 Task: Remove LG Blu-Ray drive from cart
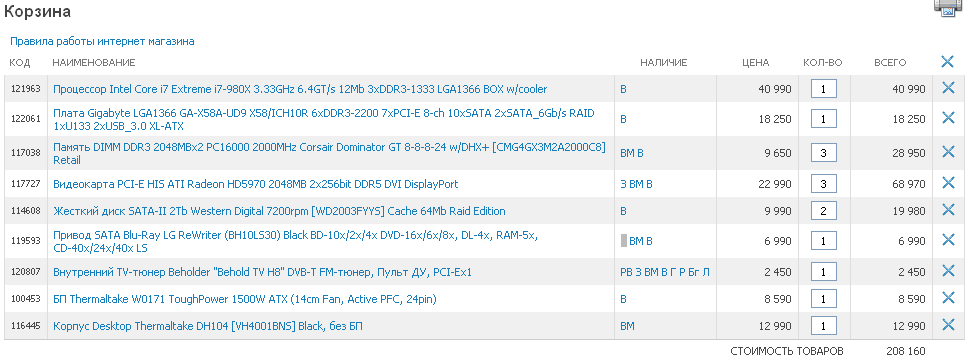(948, 240)
